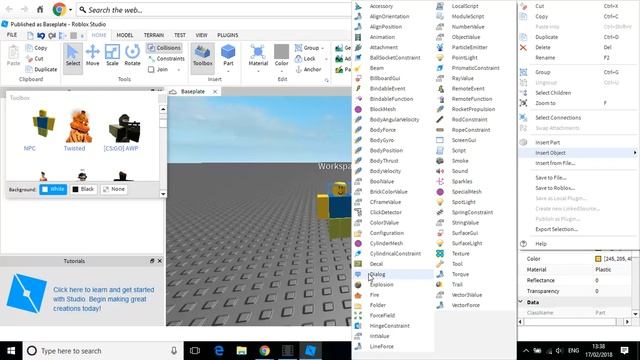Open the Color tool dropdown
Screen dimensions: 640x360
[281, 71]
